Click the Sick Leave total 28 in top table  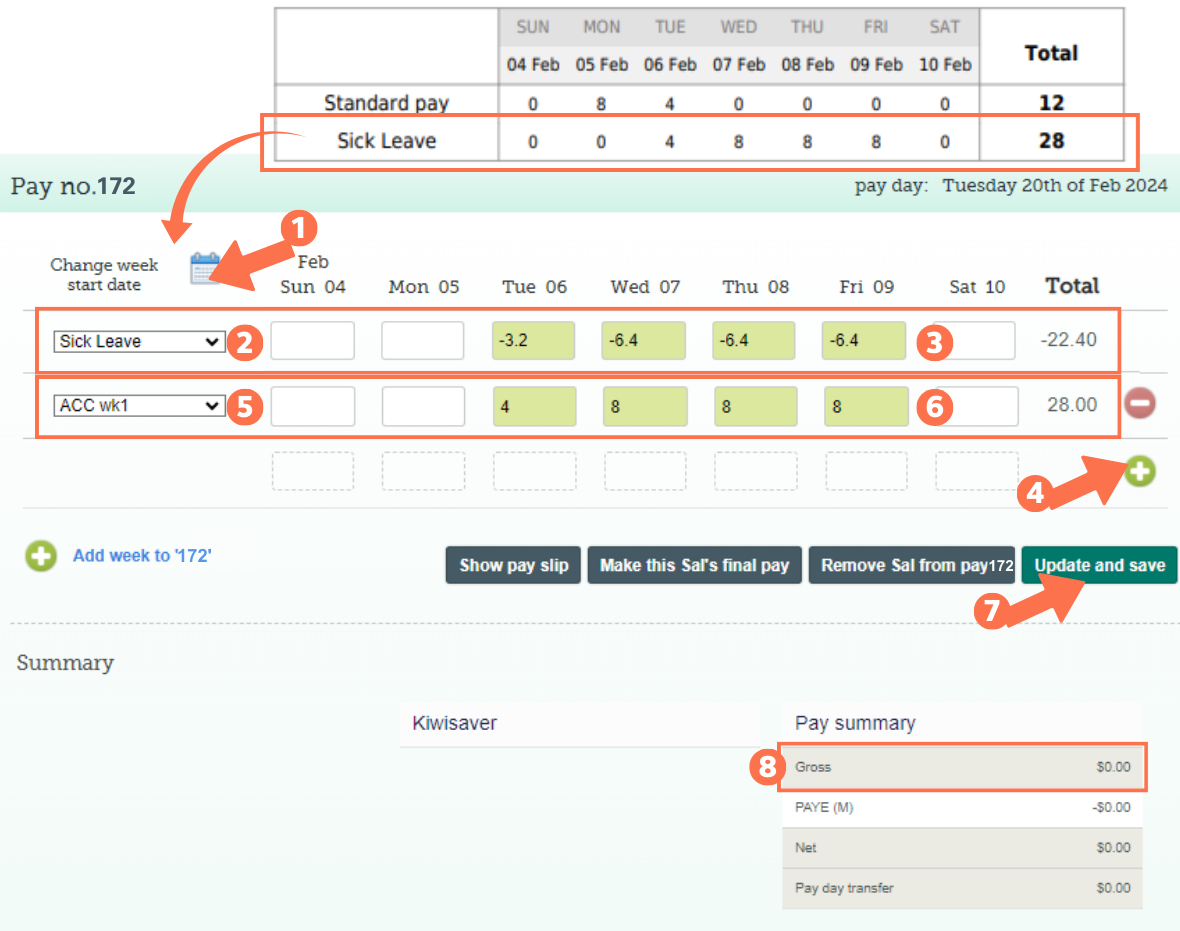click(1051, 140)
